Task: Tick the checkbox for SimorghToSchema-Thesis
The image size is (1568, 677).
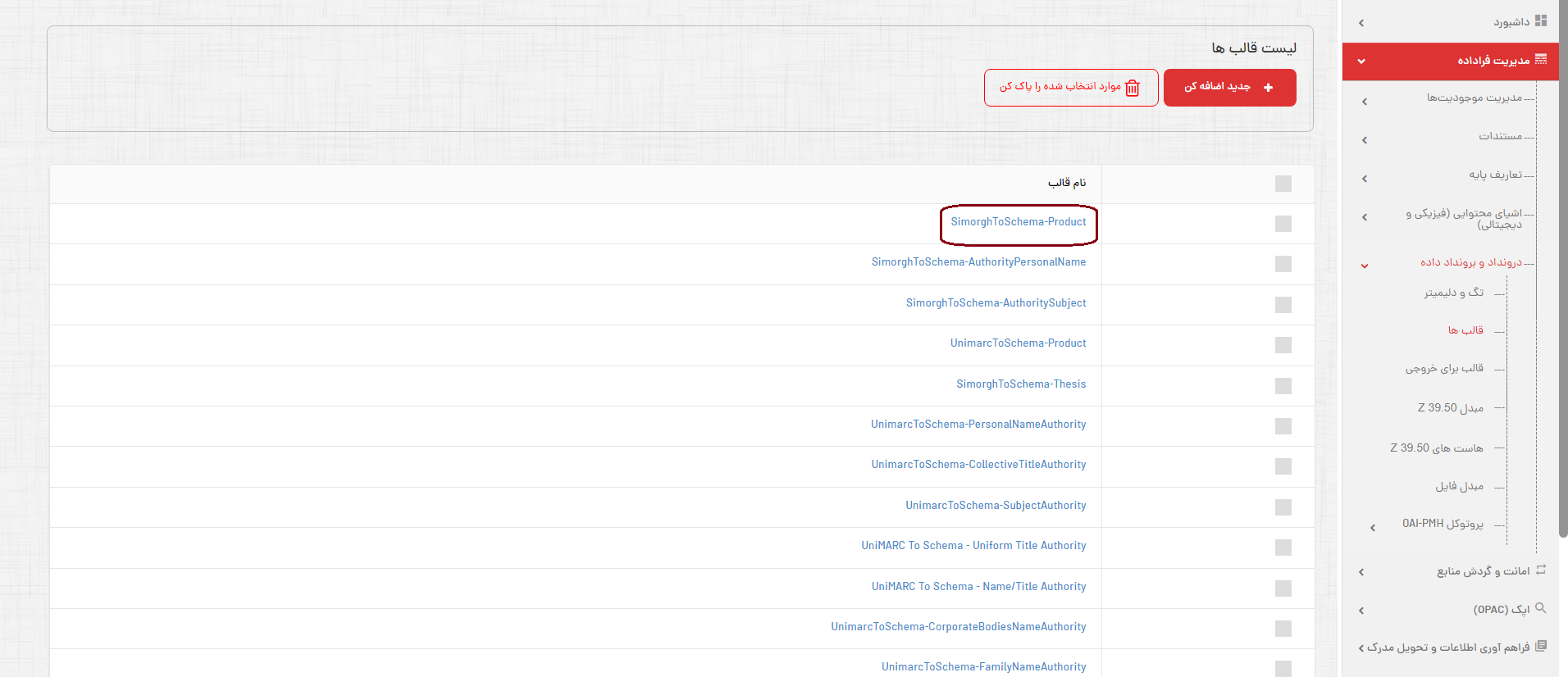Action: point(1283,385)
